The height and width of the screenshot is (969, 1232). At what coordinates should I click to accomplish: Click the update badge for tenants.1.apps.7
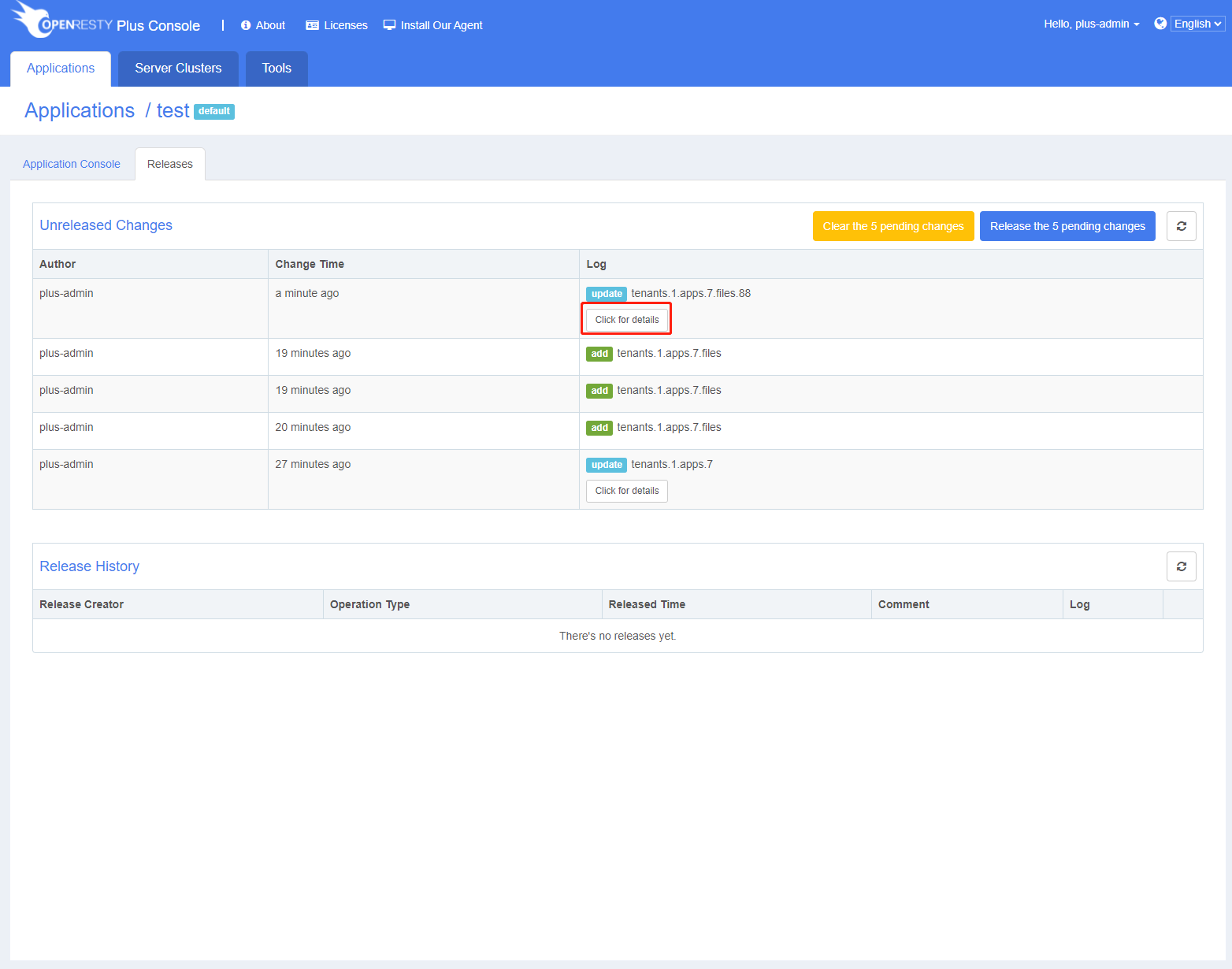607,465
